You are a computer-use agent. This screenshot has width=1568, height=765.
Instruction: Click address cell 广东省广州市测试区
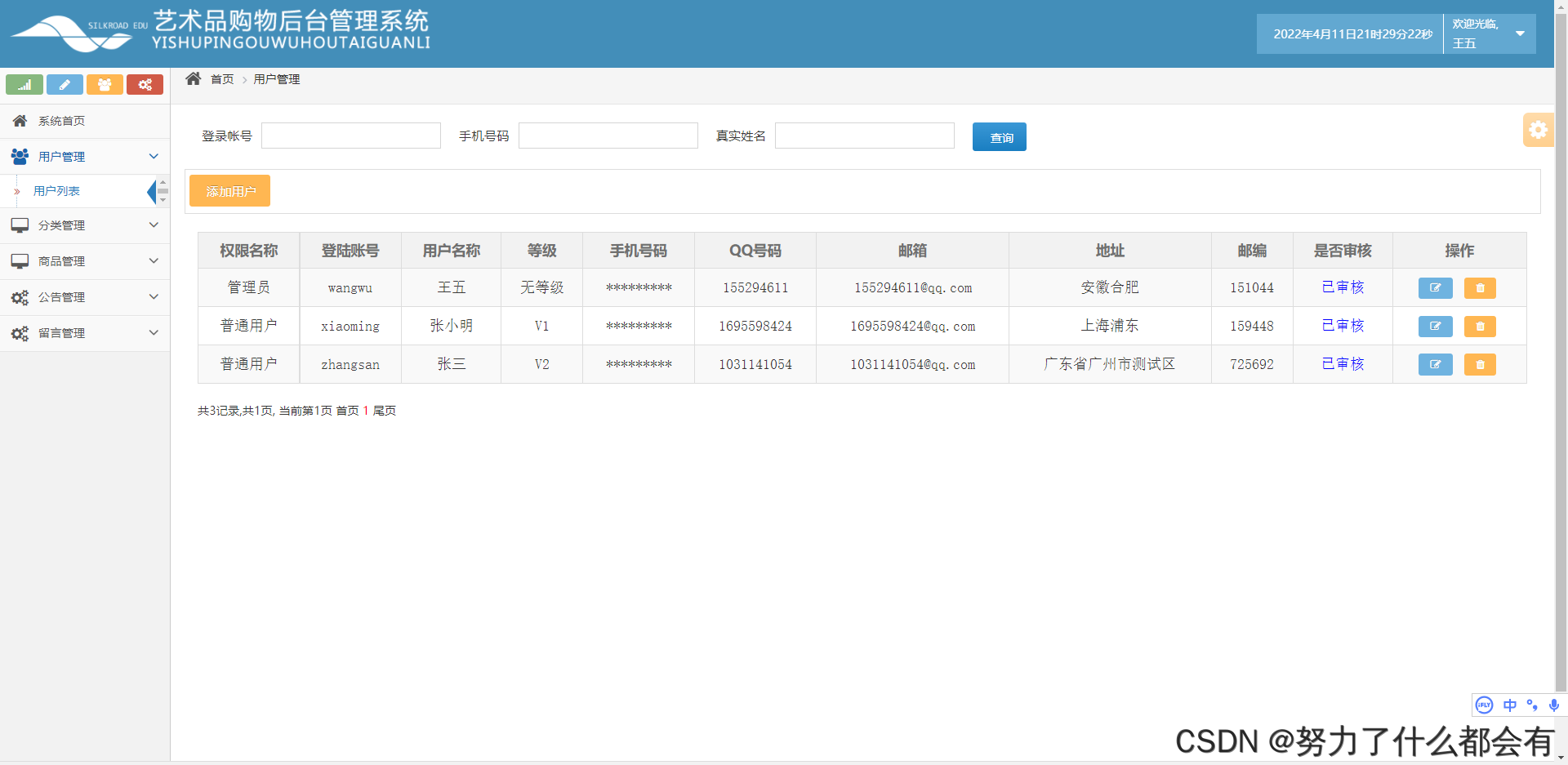click(x=1110, y=364)
